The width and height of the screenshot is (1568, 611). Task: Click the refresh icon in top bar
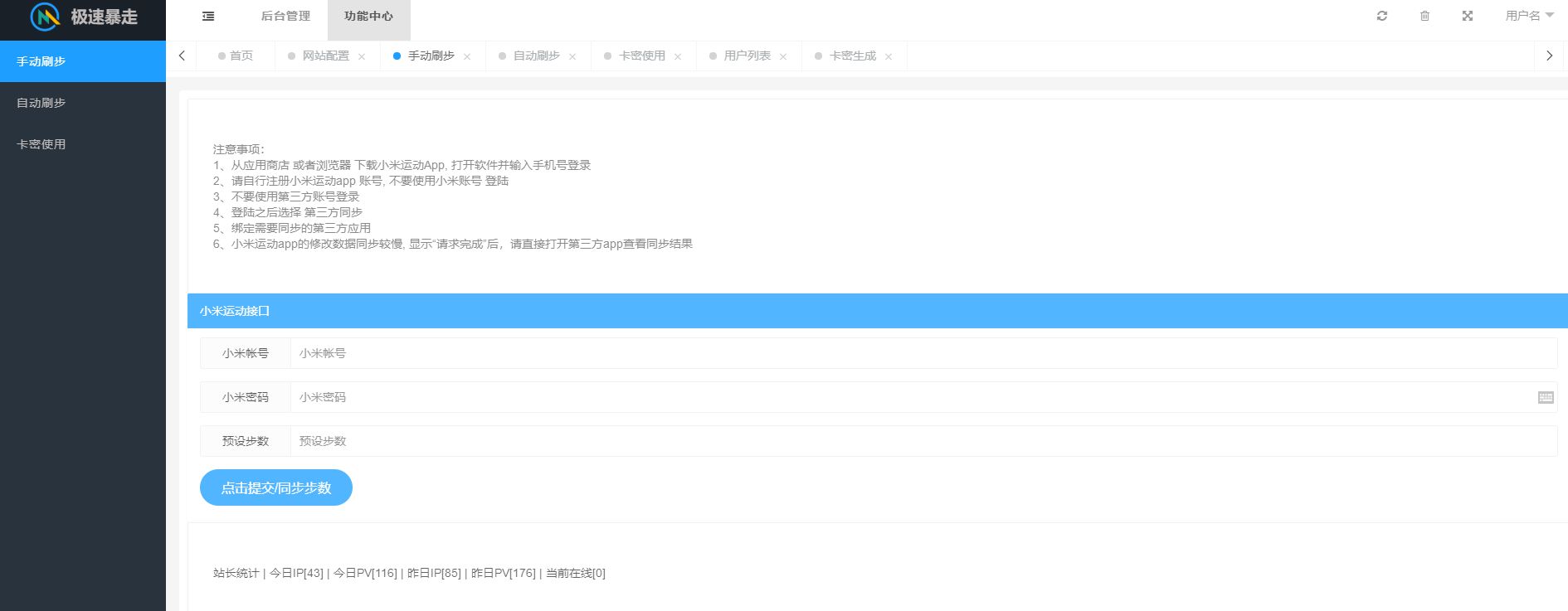(x=1381, y=17)
